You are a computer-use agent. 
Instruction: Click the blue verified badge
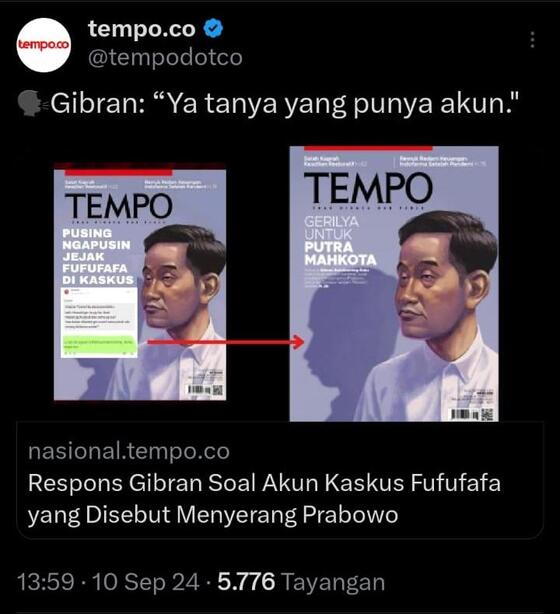point(214,29)
